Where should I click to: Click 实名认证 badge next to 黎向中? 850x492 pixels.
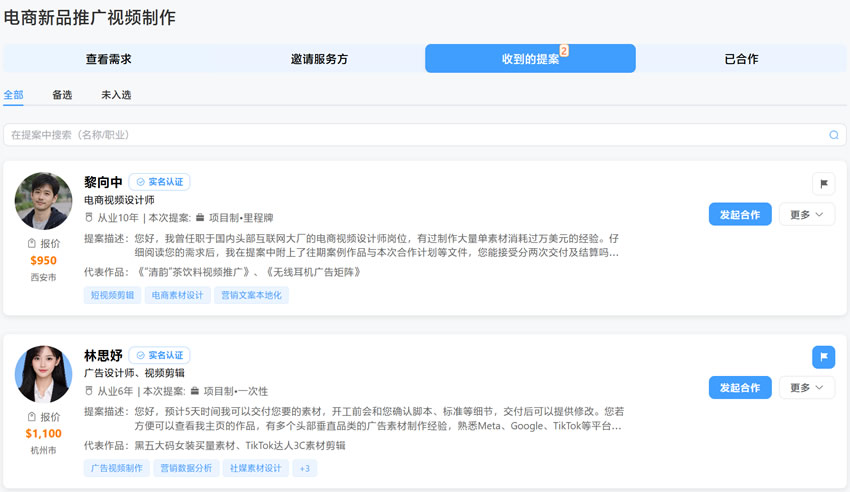point(160,182)
